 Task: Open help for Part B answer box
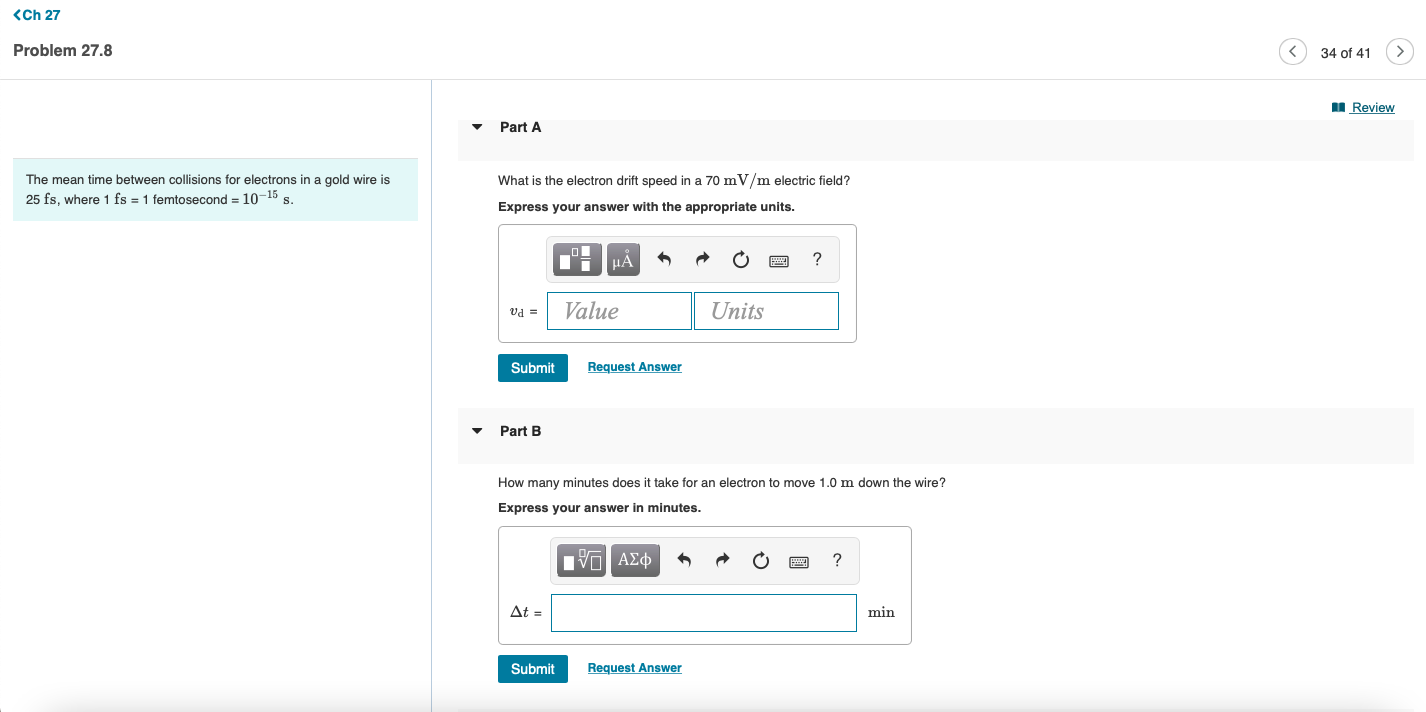(837, 561)
